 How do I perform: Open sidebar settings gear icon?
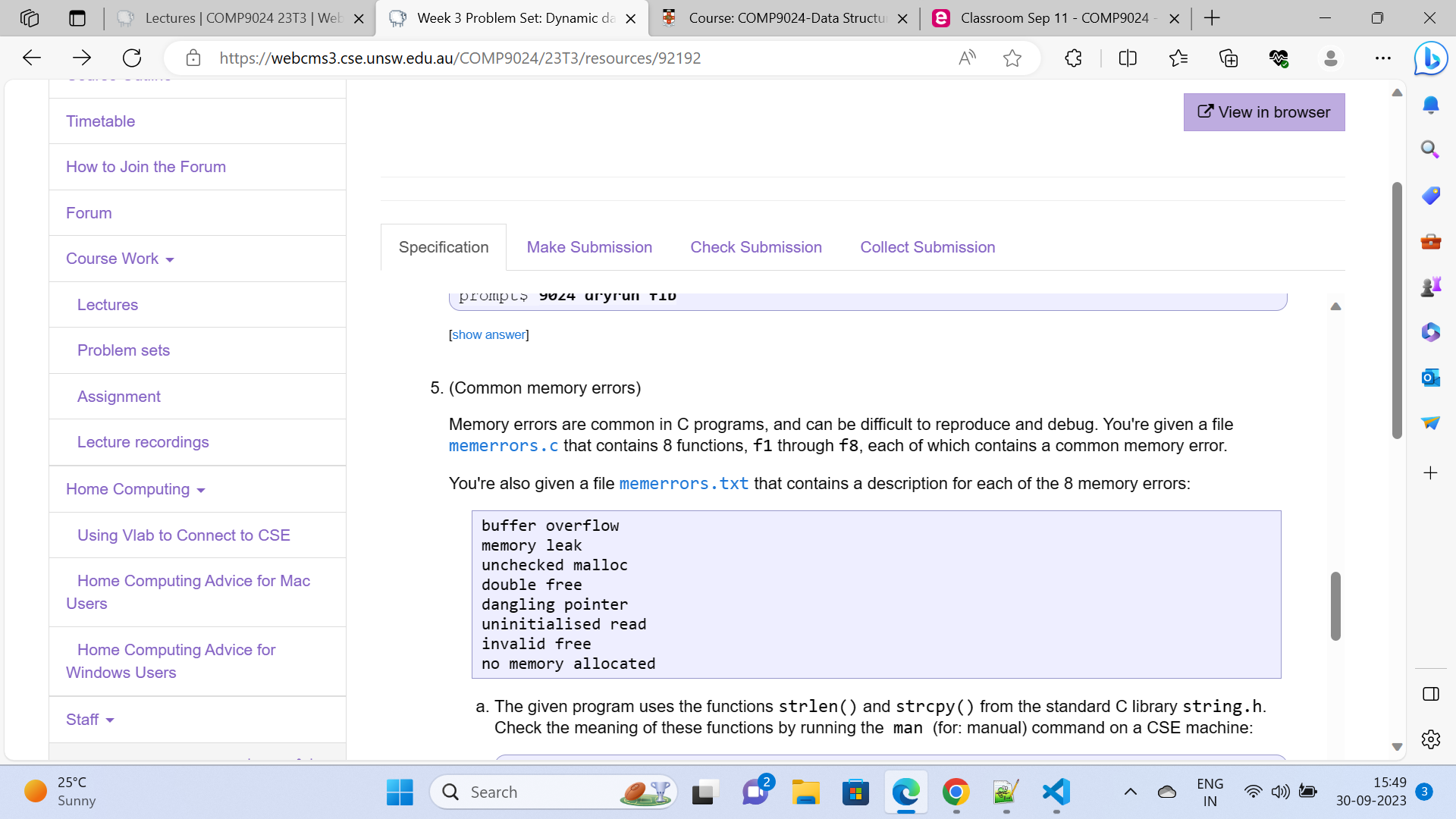click(x=1430, y=739)
